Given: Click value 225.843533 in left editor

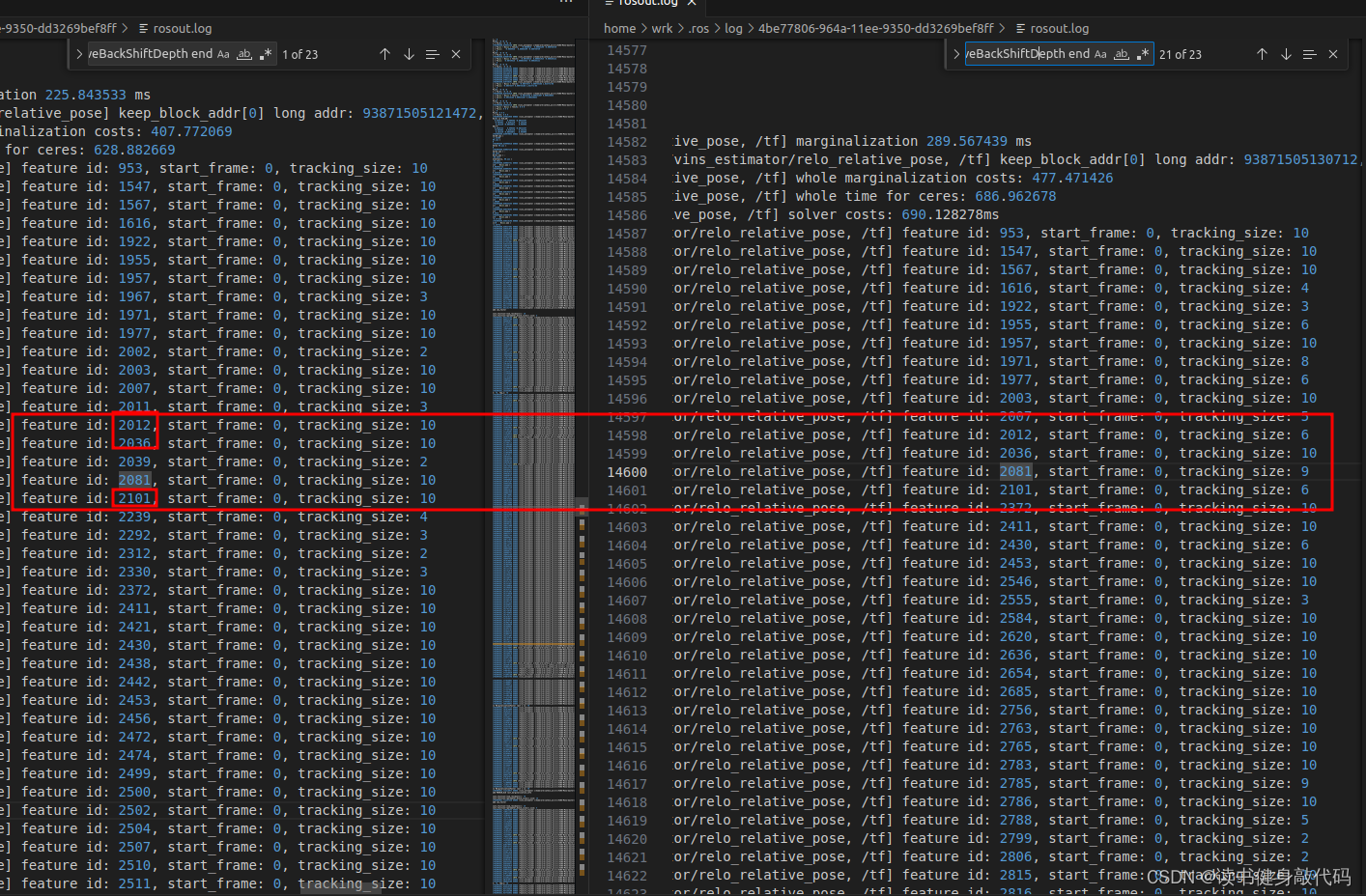Looking at the screenshot, I should click(x=86, y=95).
